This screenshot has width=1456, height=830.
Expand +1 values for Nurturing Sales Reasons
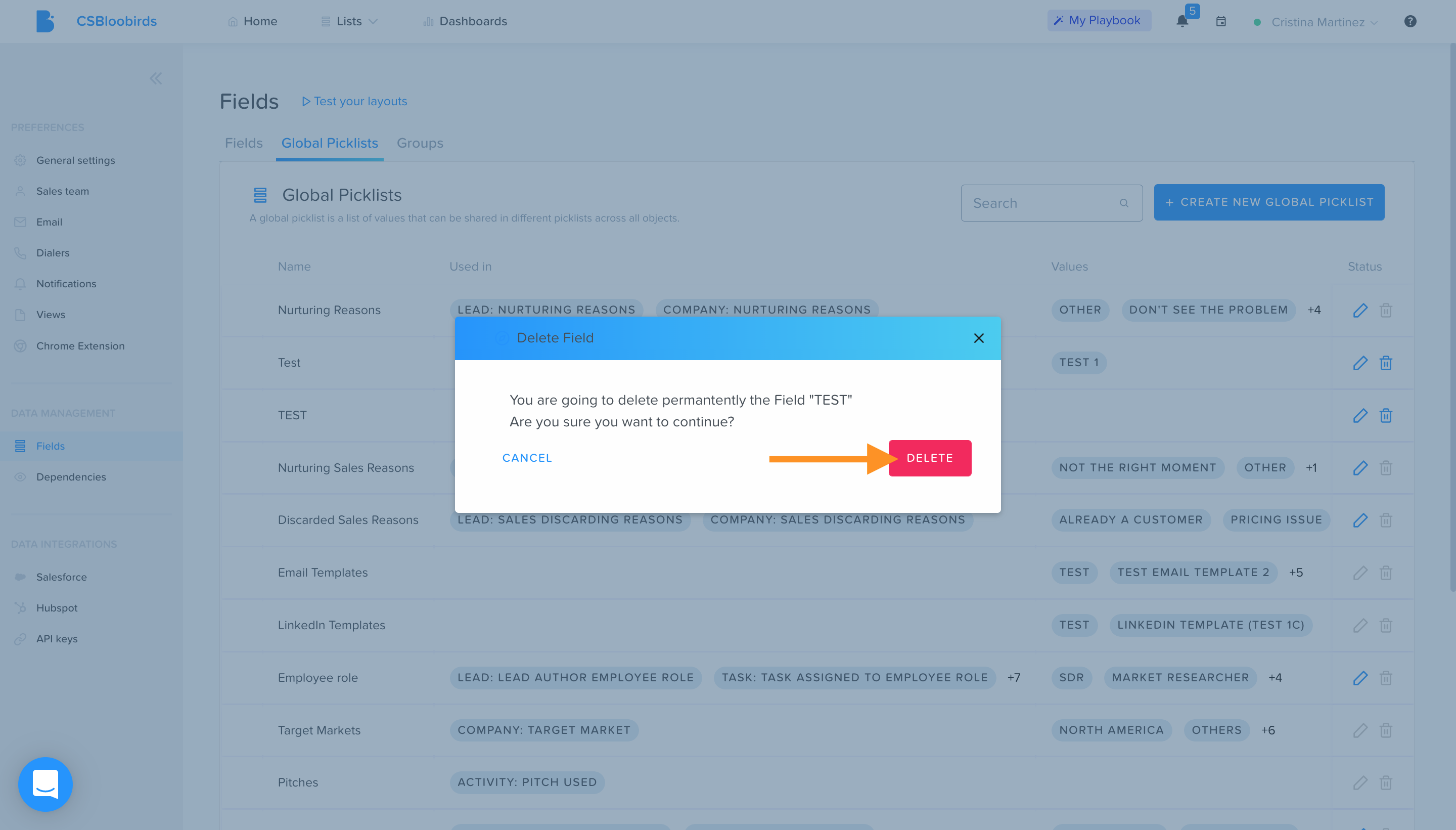pyautogui.click(x=1311, y=468)
